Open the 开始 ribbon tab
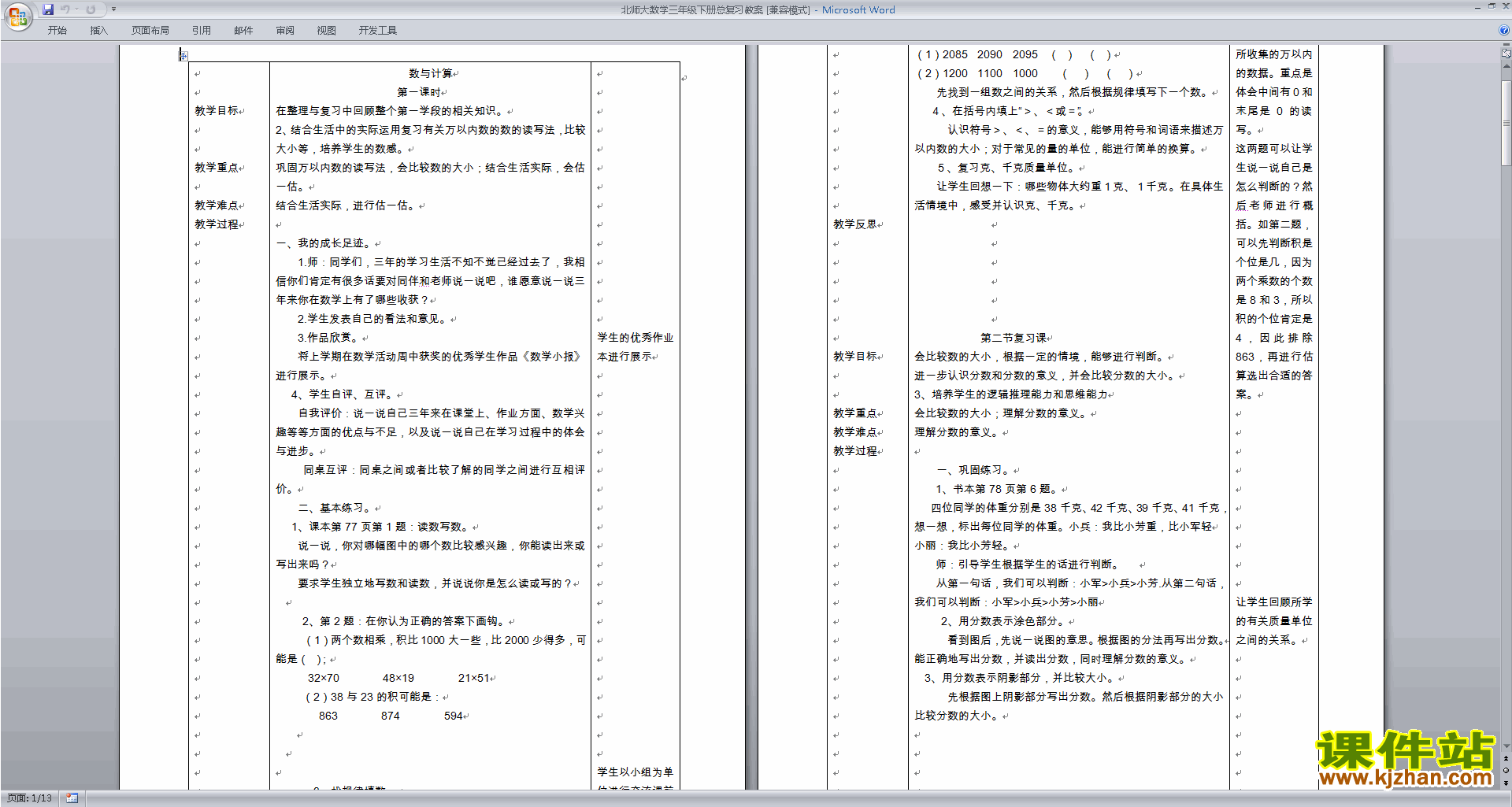 click(57, 31)
